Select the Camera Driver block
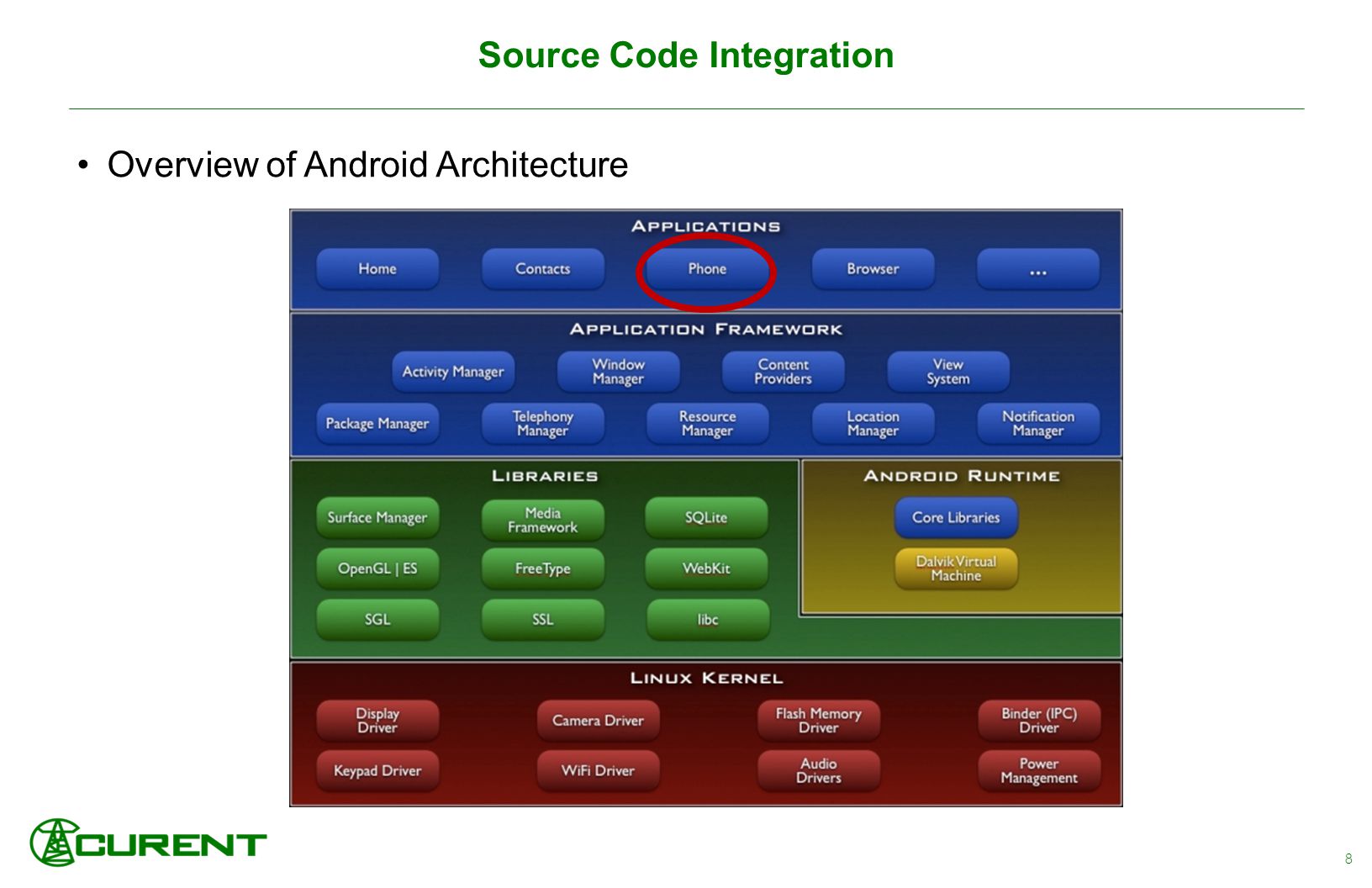Screen dimensions: 1372x888 coord(598,721)
